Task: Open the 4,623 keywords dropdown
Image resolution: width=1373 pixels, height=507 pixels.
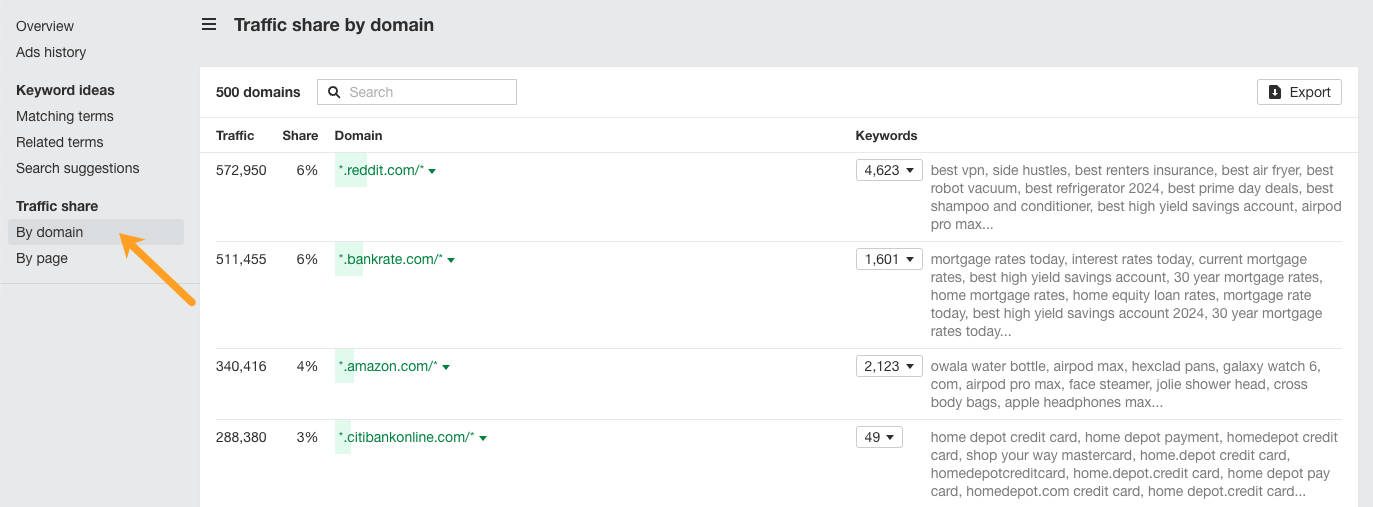Action: click(889, 170)
